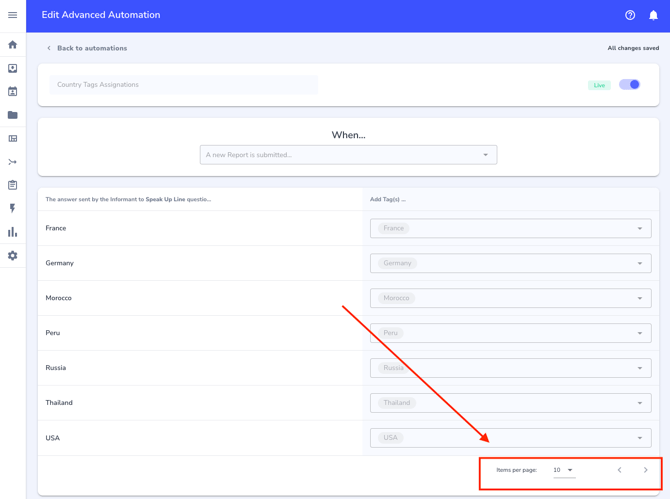The width and height of the screenshot is (670, 499).
Task: Open the tag dropdown for Peru
Action: [640, 333]
